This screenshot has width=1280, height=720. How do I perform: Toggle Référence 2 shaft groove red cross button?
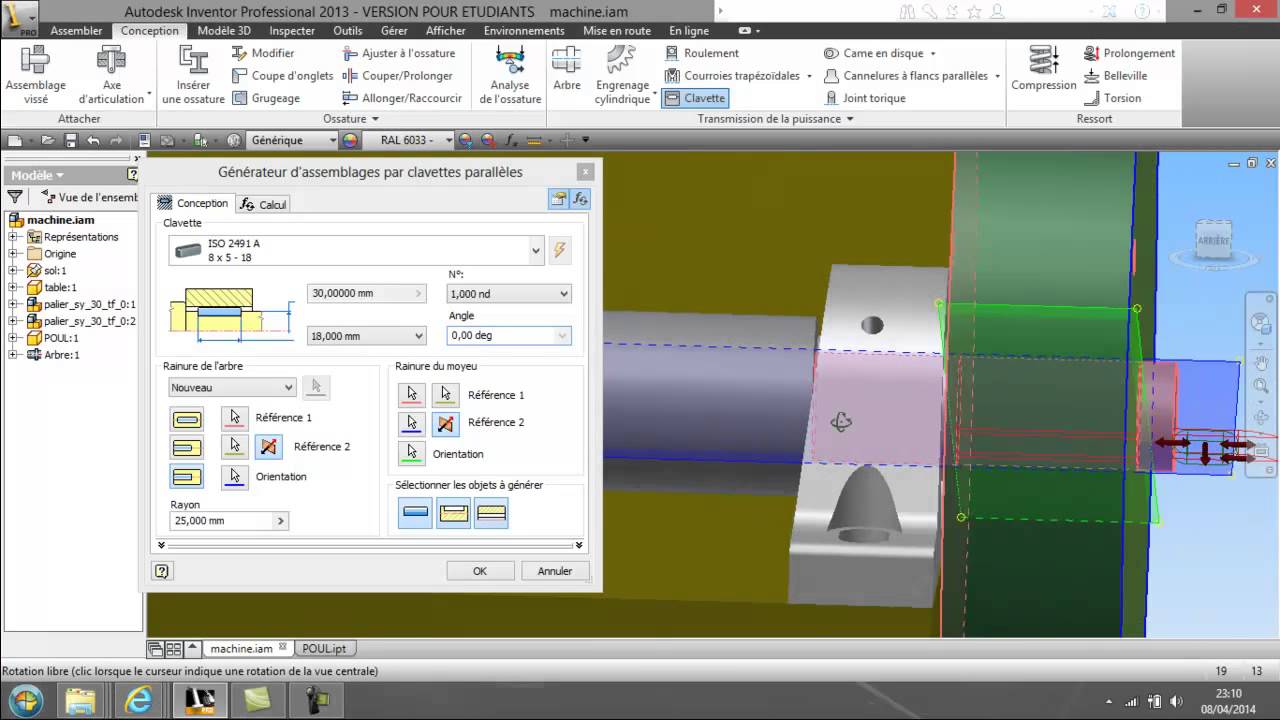pos(267,446)
